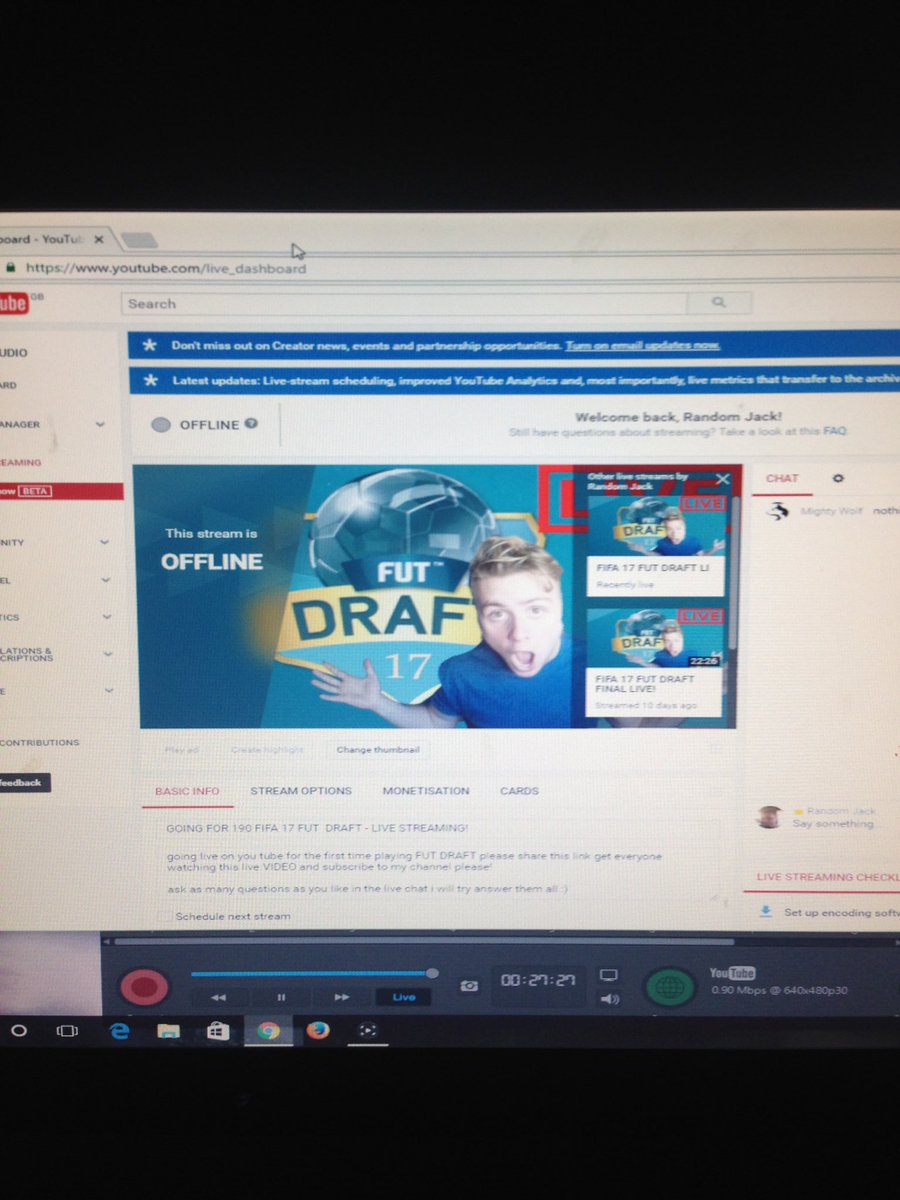Click the Latest updates banner
The image size is (900, 1200).
(513, 381)
